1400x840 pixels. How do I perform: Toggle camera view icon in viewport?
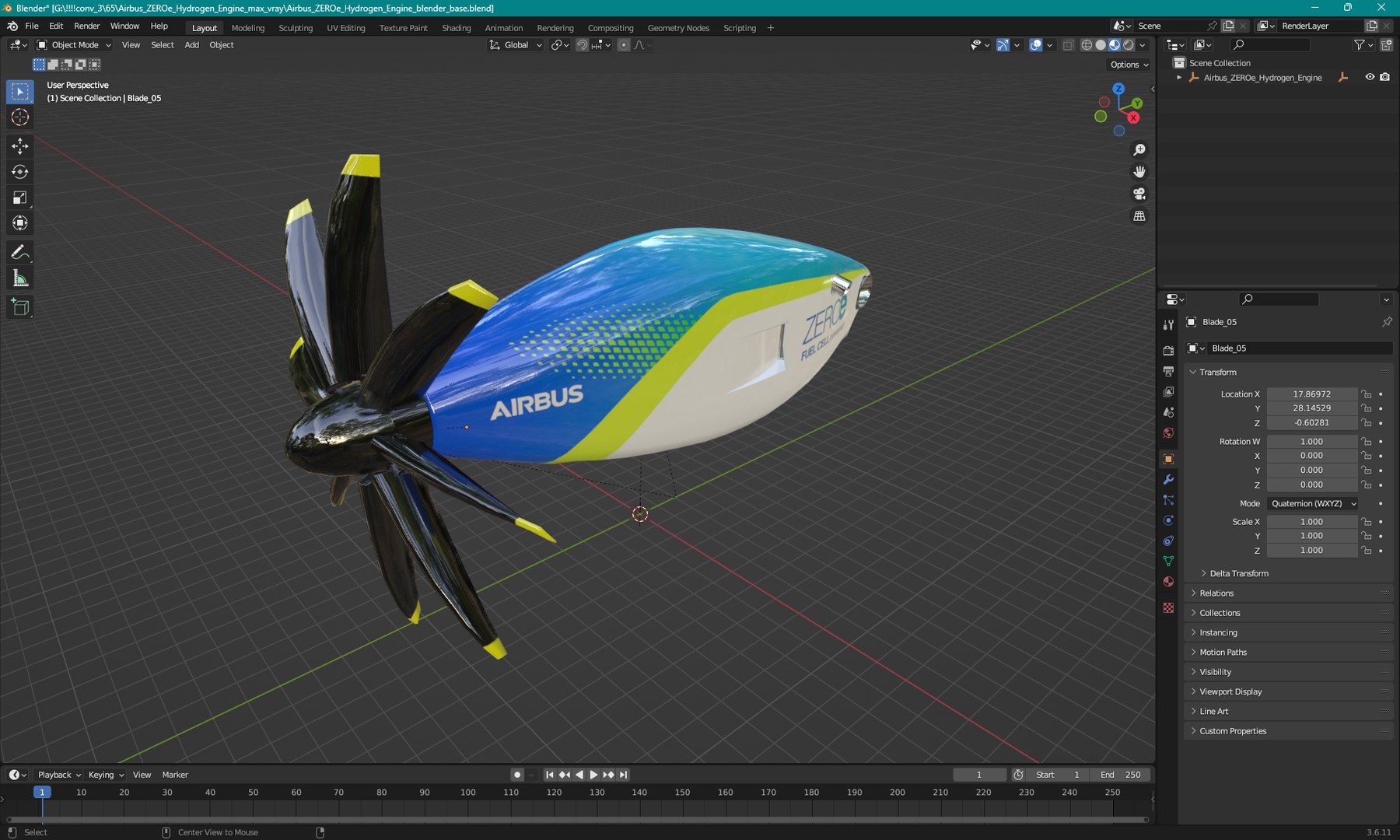[1139, 194]
